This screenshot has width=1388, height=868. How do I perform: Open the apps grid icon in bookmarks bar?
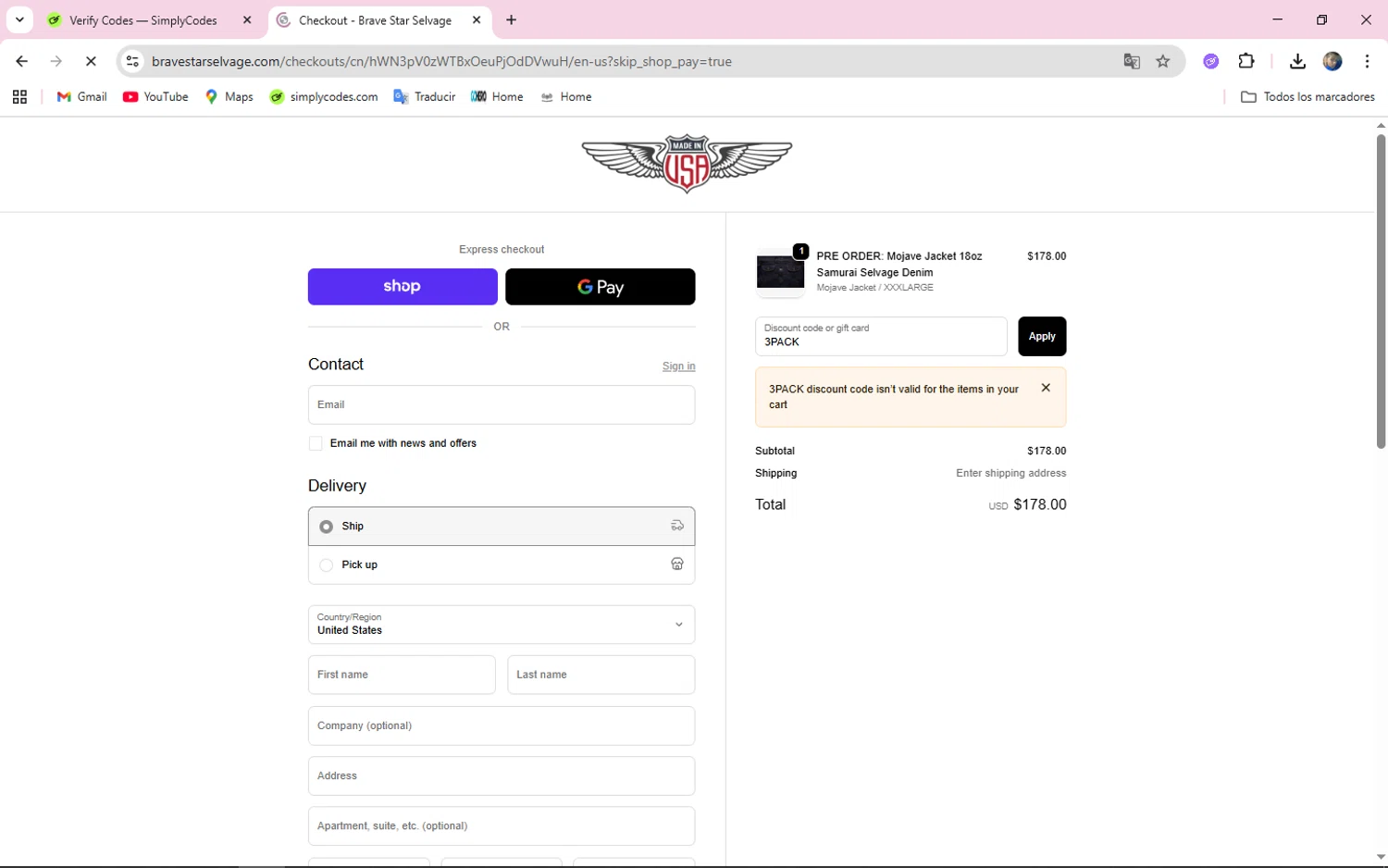19,96
